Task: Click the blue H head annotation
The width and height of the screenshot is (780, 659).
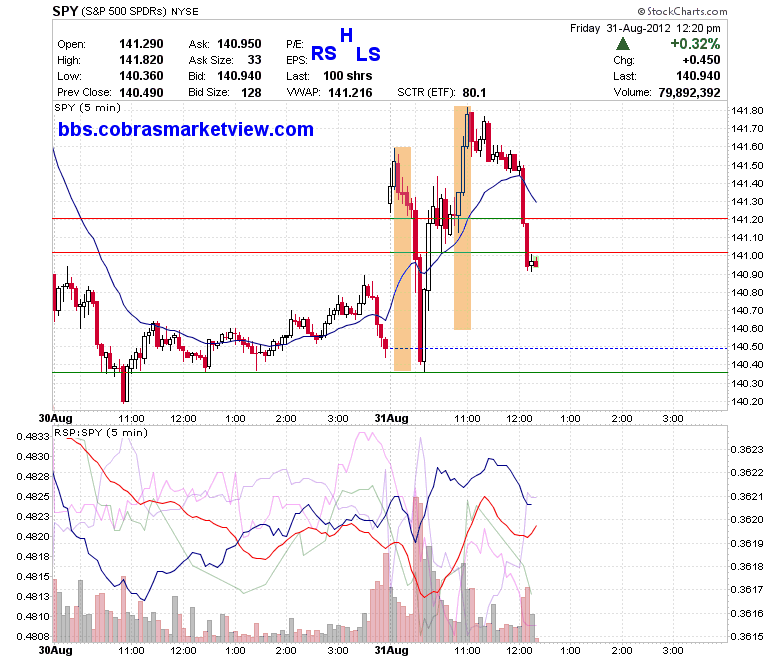Action: pyautogui.click(x=346, y=35)
